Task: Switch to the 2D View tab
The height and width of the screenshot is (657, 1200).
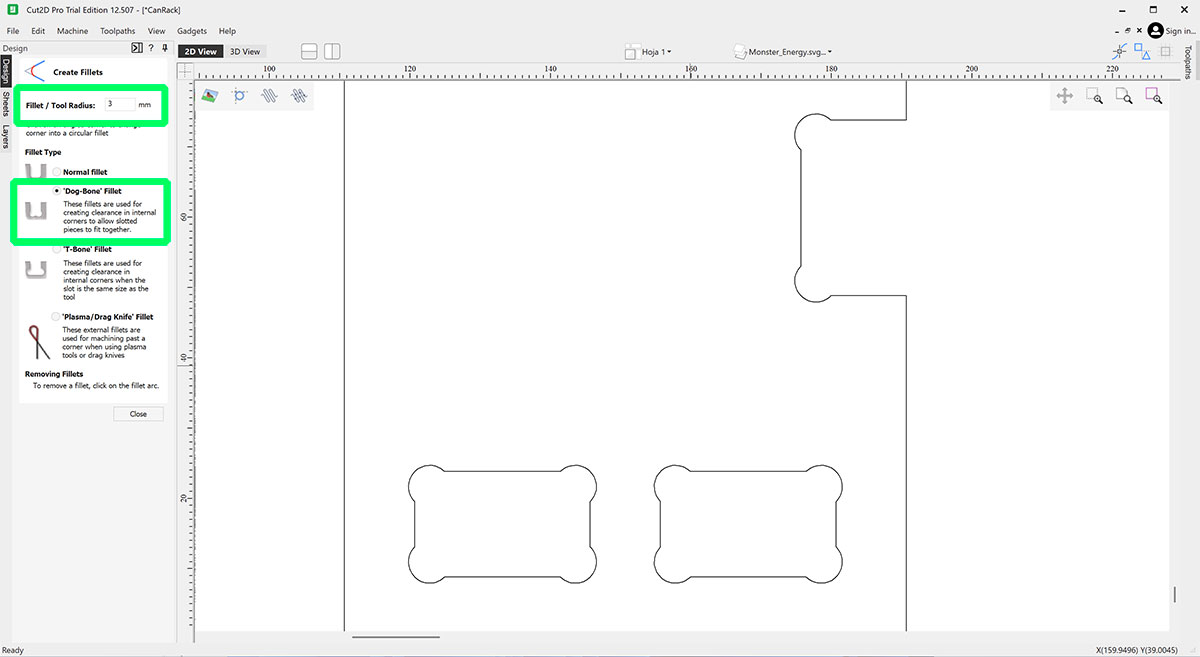Action: (x=199, y=51)
